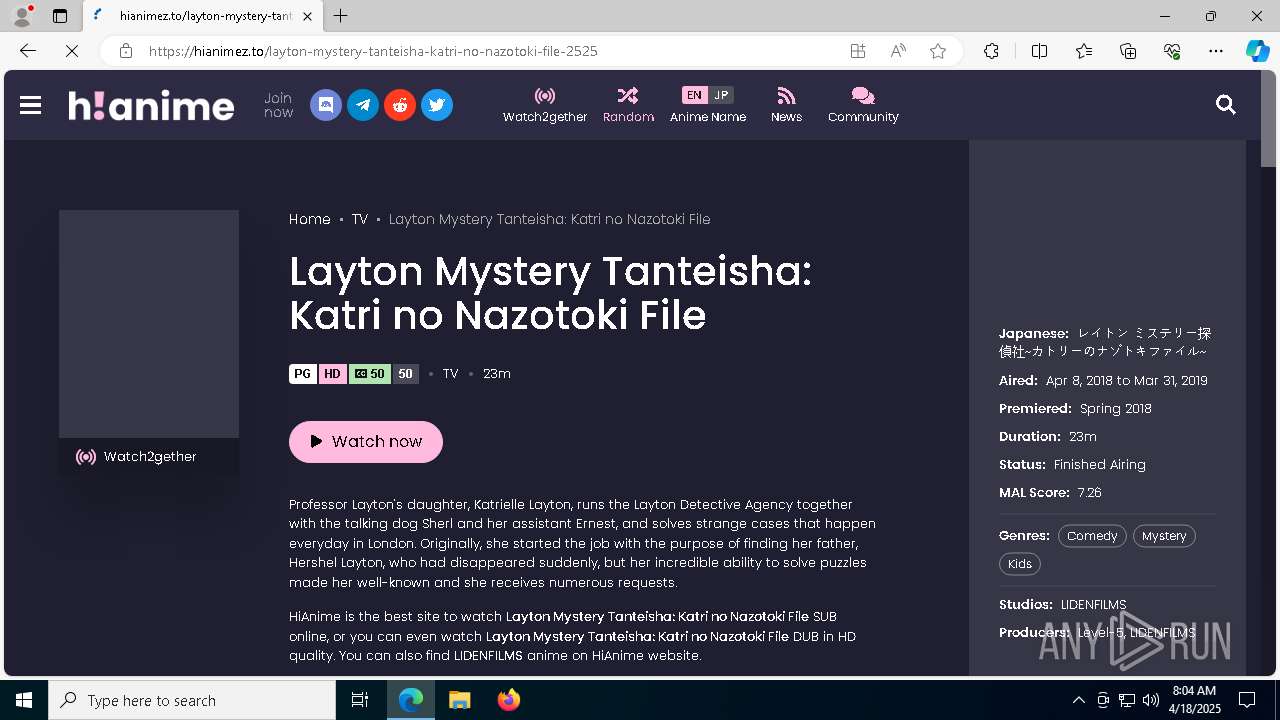Open the Level-5 producer link

1100,633
